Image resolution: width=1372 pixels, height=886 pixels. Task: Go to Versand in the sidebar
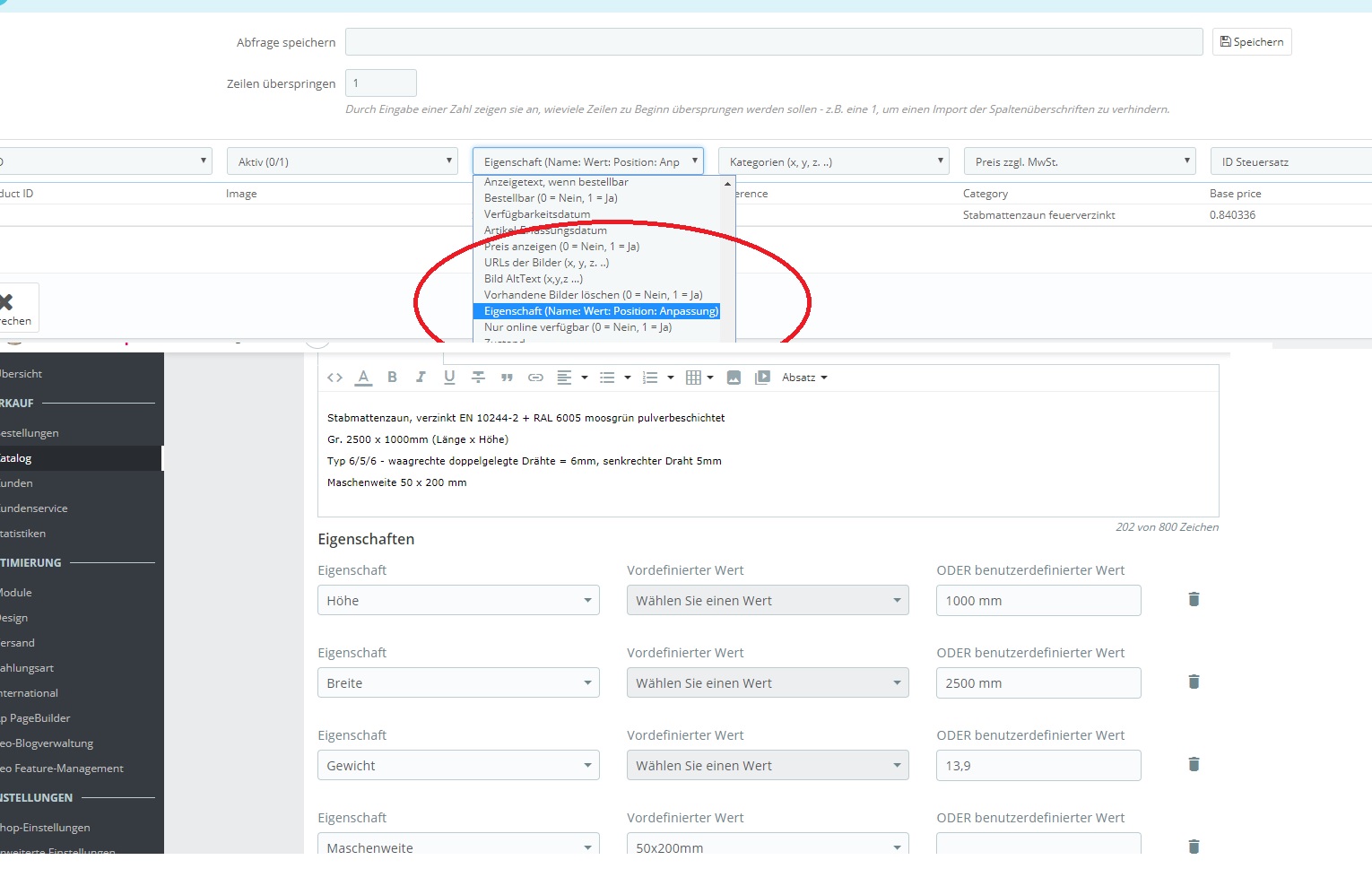[18, 643]
